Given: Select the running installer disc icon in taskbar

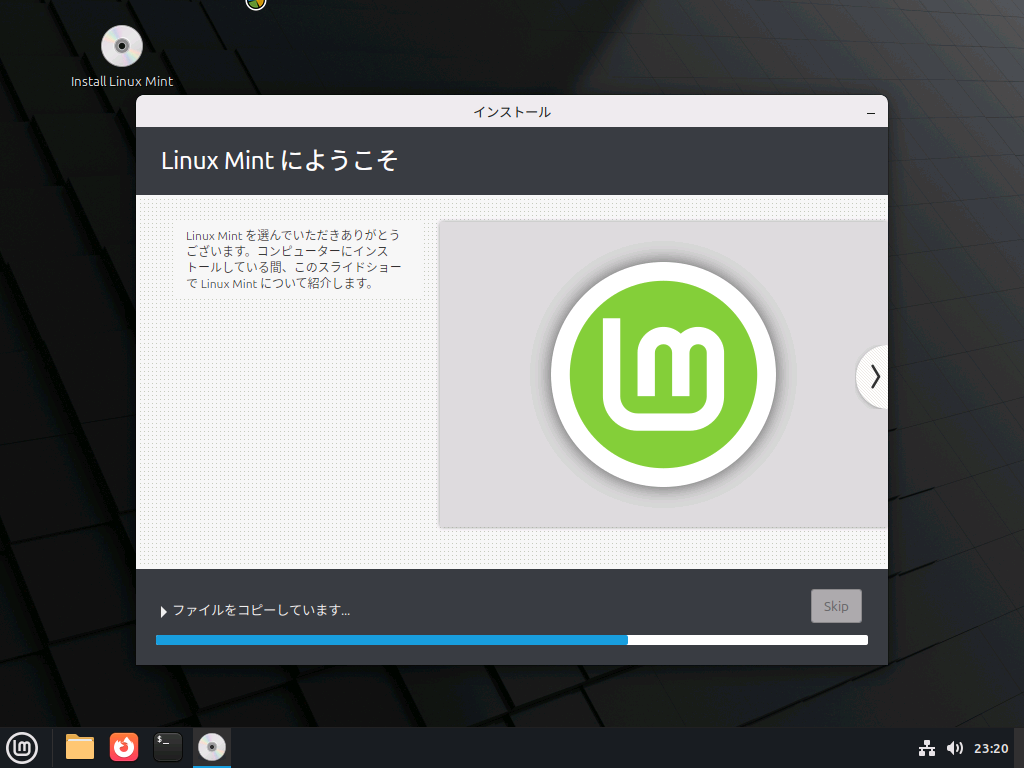Looking at the screenshot, I should 211,747.
